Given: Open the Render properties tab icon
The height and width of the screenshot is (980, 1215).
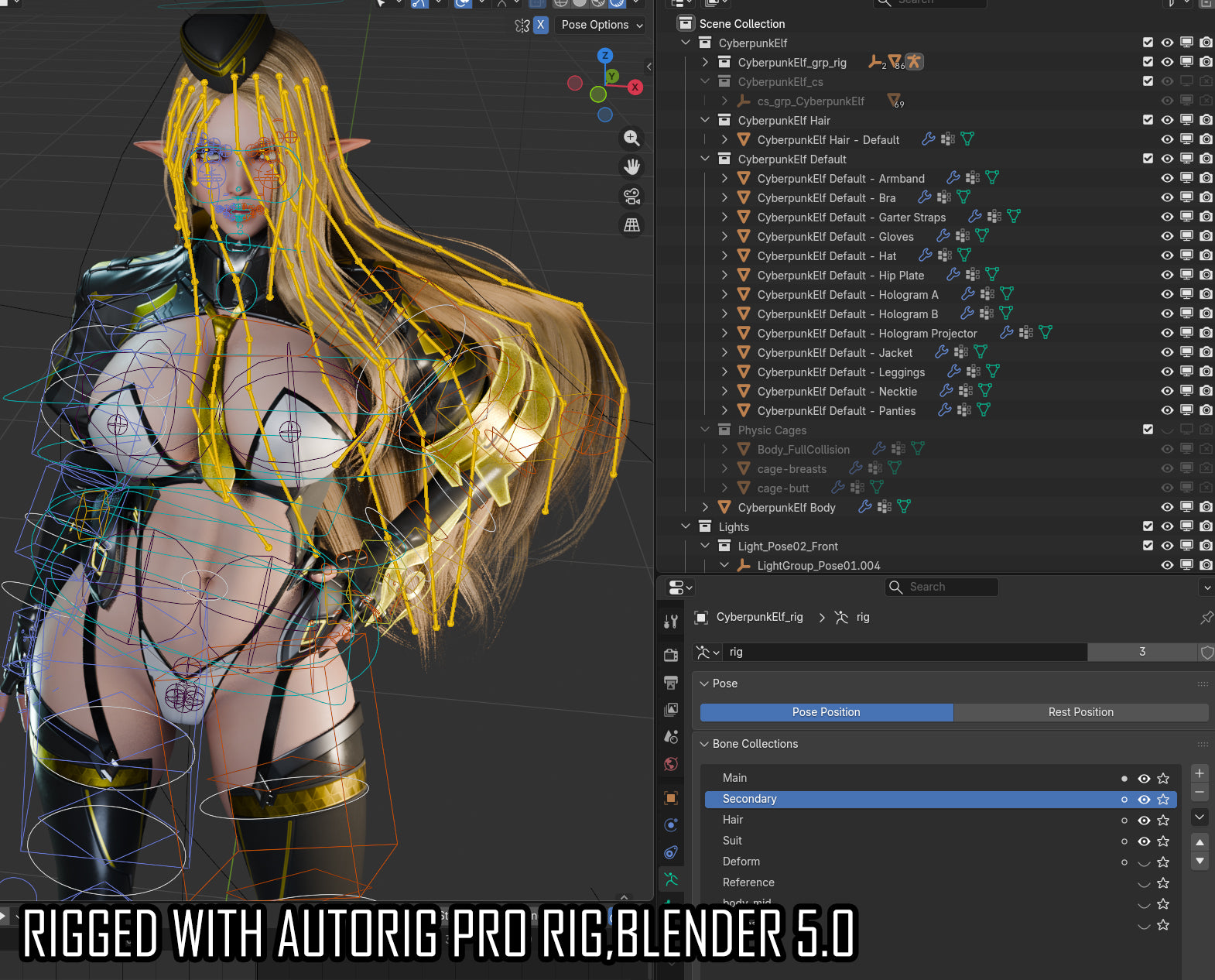Looking at the screenshot, I should [671, 655].
